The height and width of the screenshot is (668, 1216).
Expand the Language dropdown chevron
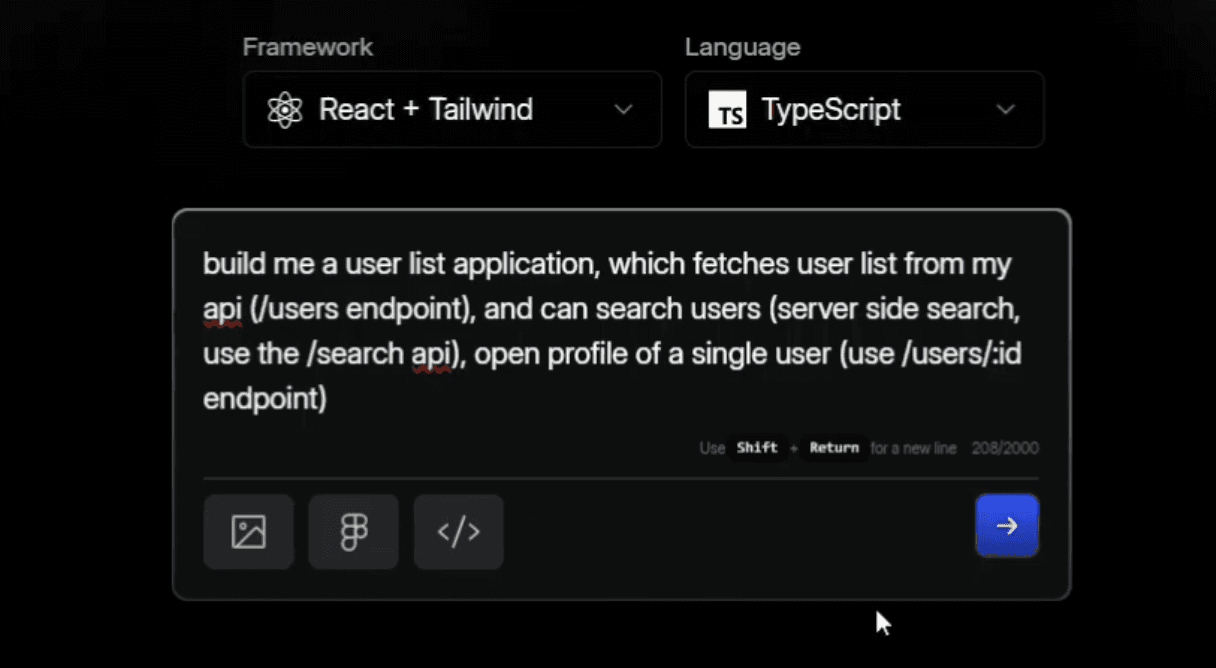(x=1006, y=109)
